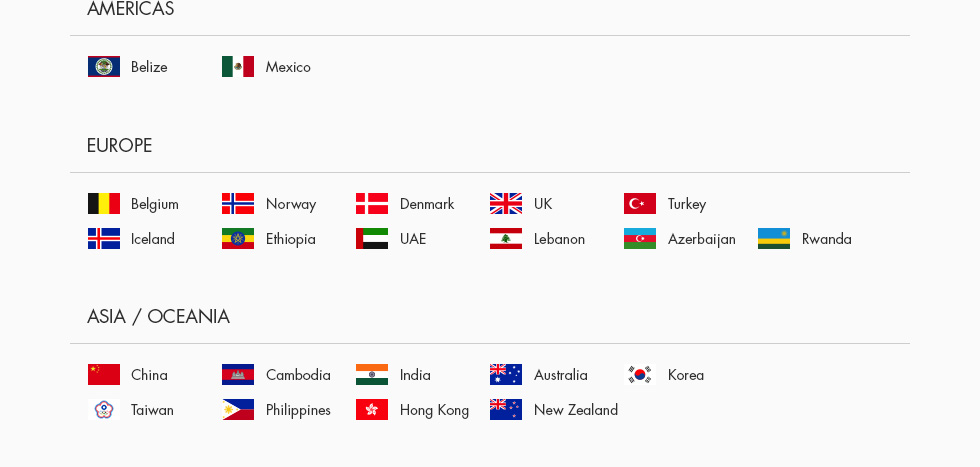Pick the Korea flag icon

point(640,375)
